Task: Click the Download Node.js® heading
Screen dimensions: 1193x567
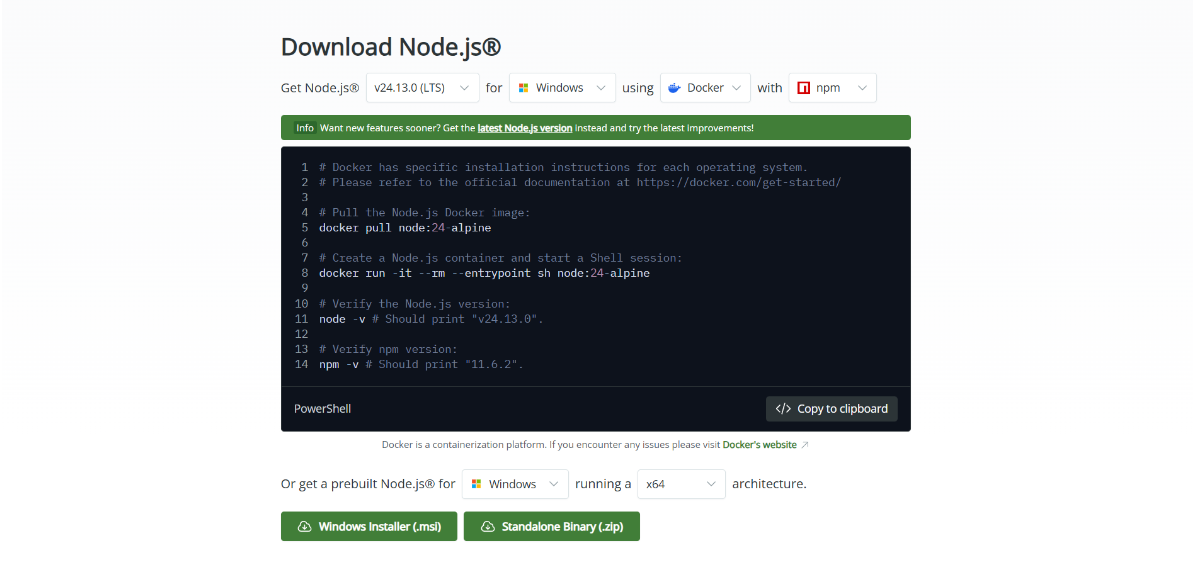Action: (x=391, y=47)
